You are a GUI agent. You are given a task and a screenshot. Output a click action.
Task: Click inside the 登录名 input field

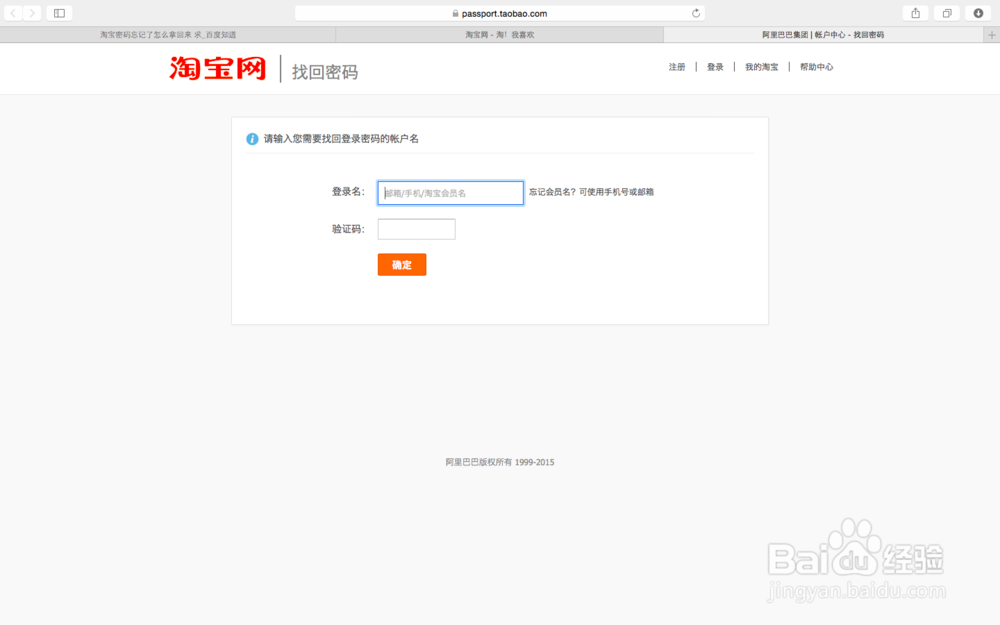[x=450, y=192]
